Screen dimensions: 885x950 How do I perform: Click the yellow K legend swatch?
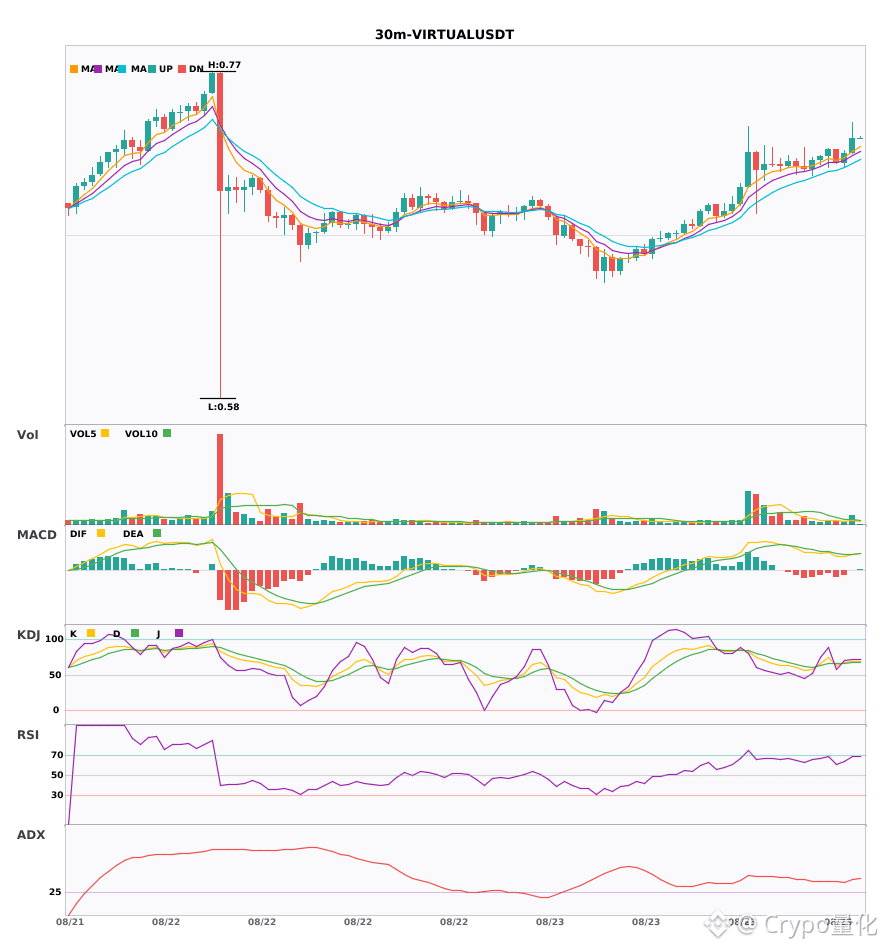(x=91, y=633)
